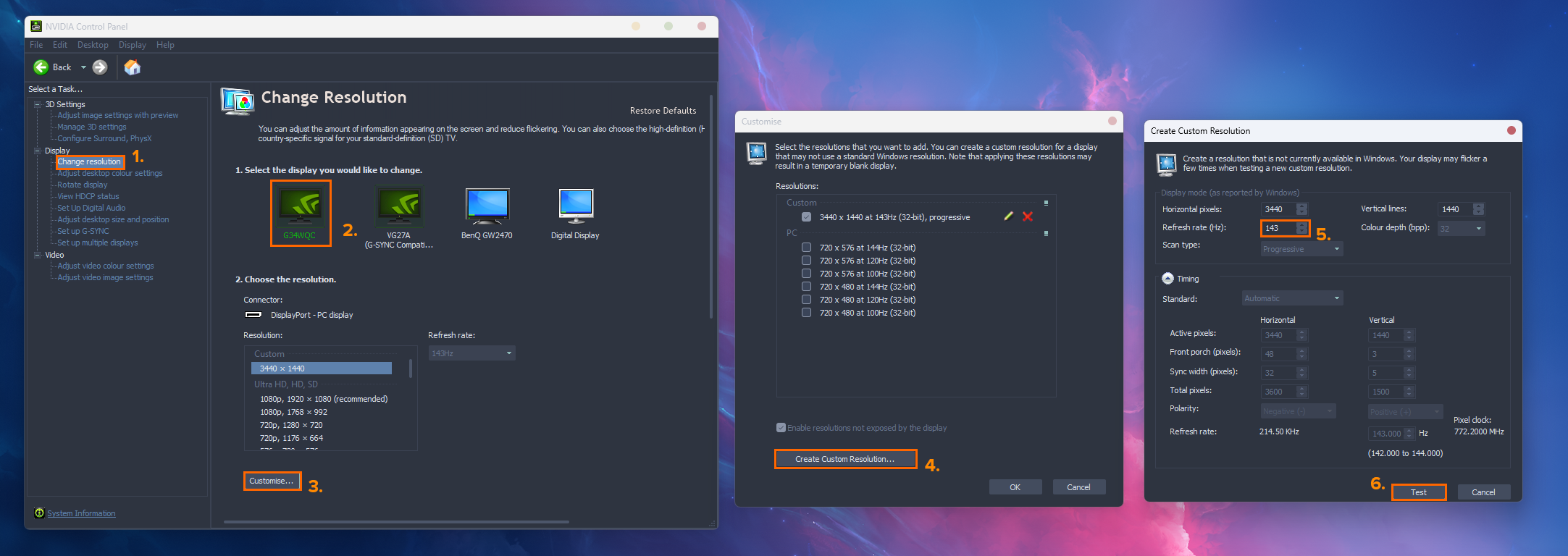Viewport: 1568px width, 556px height.
Task: Click Cancel in Create Custom Resolution dialog
Action: (1483, 492)
